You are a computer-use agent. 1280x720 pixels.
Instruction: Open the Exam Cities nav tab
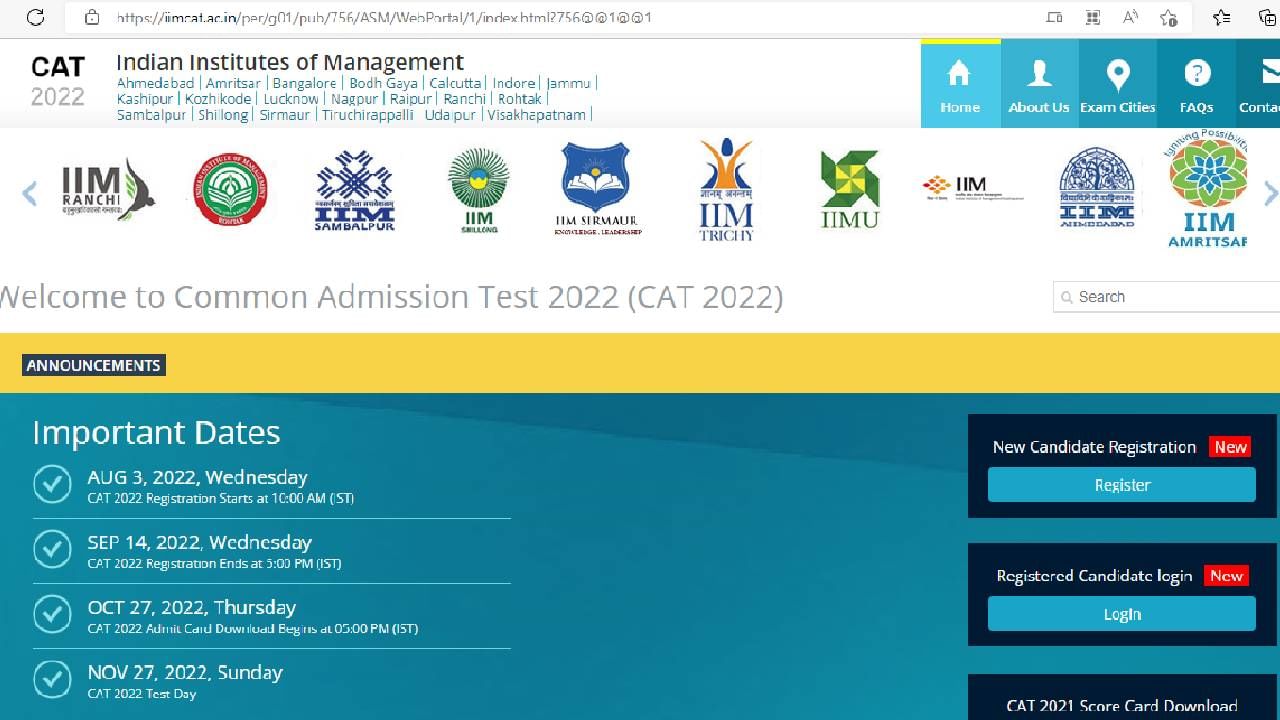1118,86
